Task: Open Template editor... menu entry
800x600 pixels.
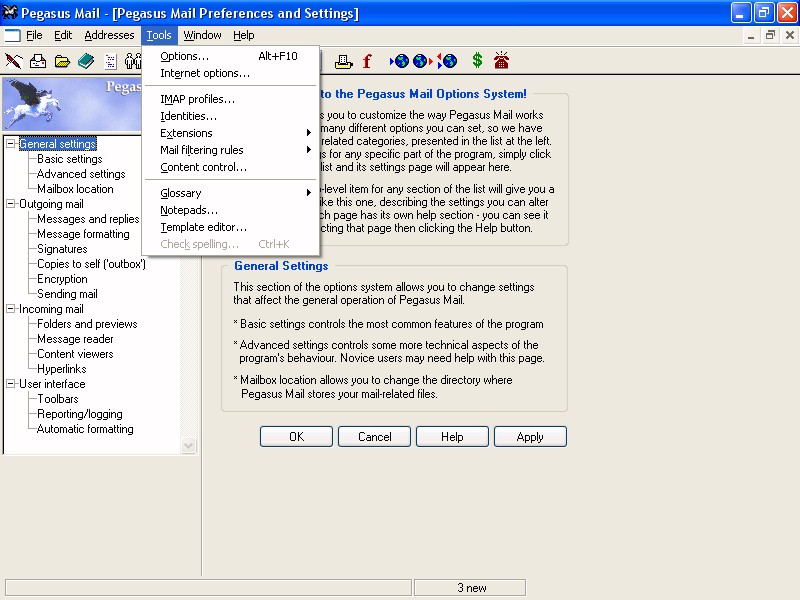Action: click(x=231, y=227)
